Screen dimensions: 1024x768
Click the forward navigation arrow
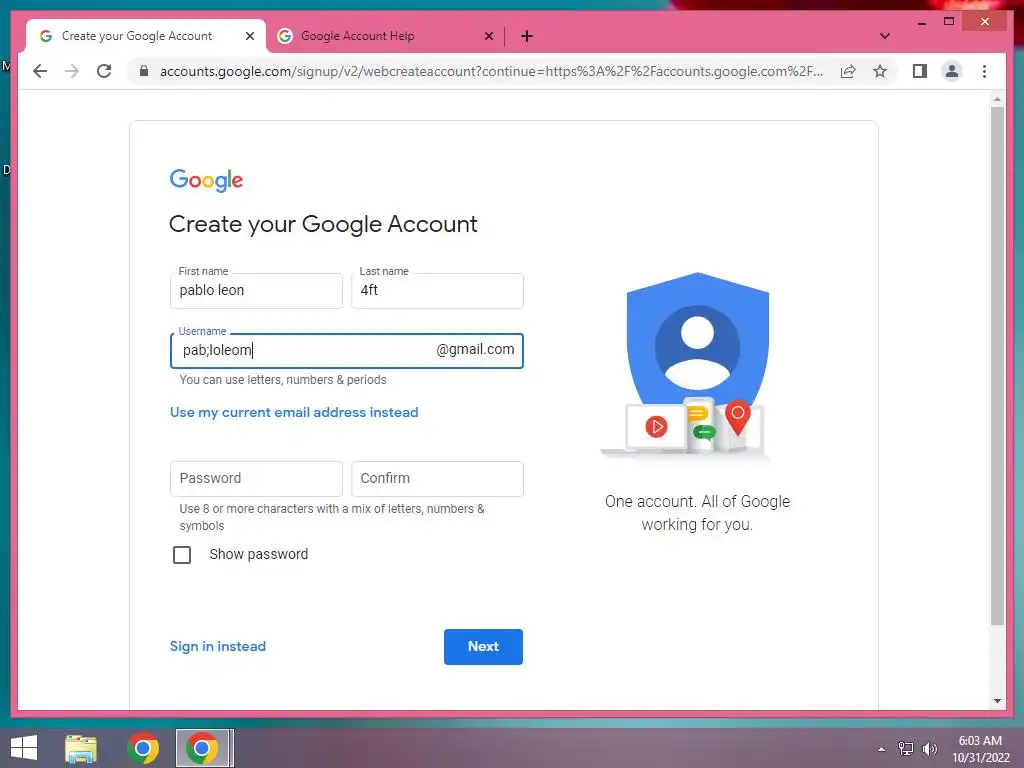point(72,71)
